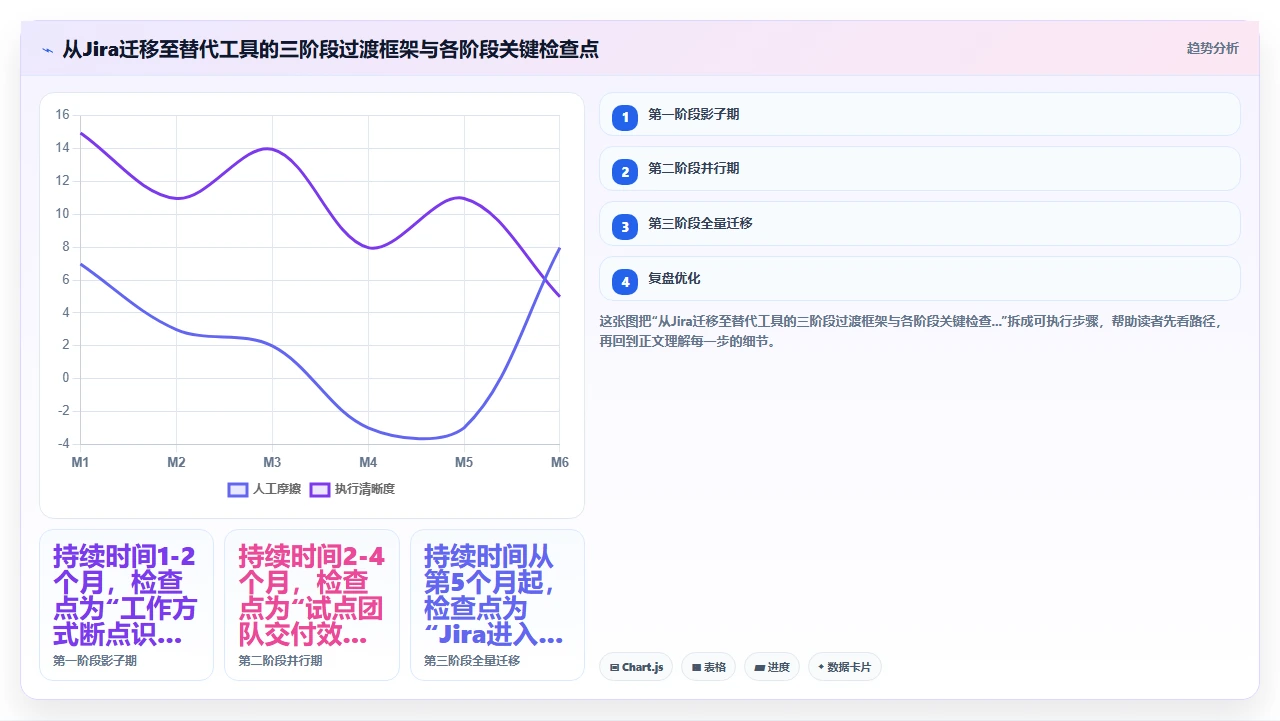Click the 人工摩擦 legend color box
This screenshot has width=1280, height=721.
click(238, 489)
